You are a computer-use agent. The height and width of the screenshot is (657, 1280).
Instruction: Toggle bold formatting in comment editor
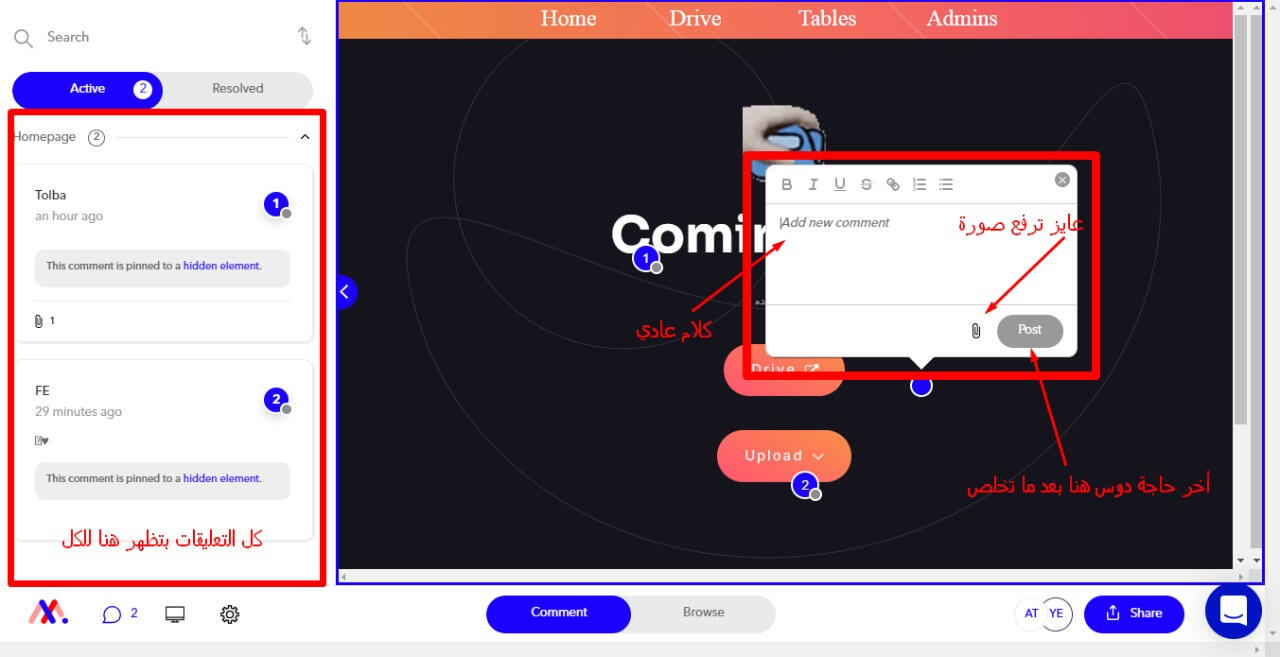click(x=787, y=184)
